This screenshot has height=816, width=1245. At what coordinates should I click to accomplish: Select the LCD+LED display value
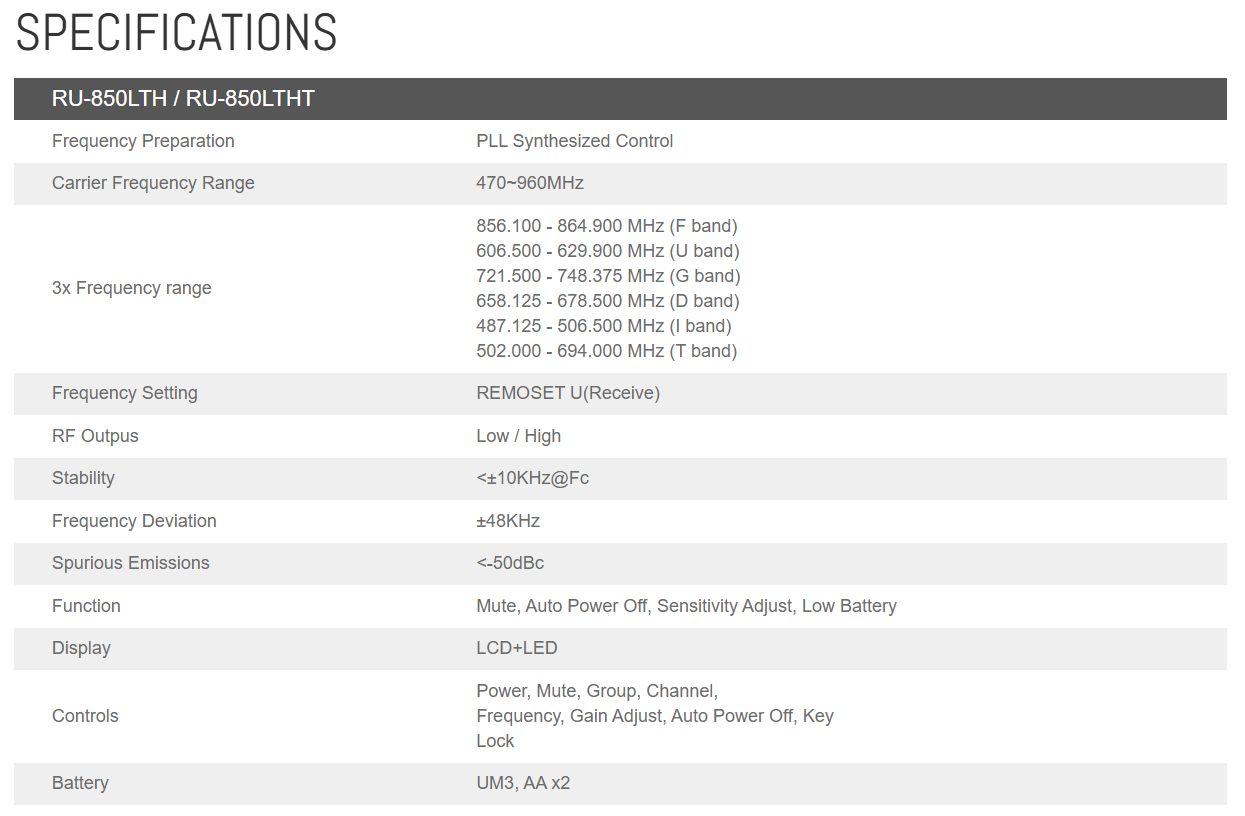coord(516,648)
